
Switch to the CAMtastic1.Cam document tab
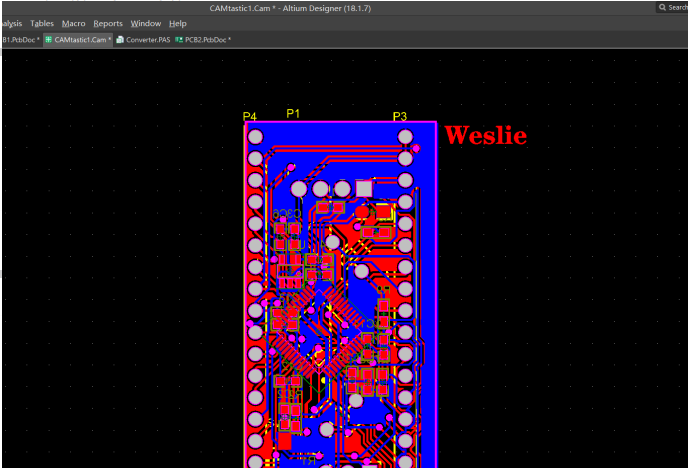(x=78, y=40)
